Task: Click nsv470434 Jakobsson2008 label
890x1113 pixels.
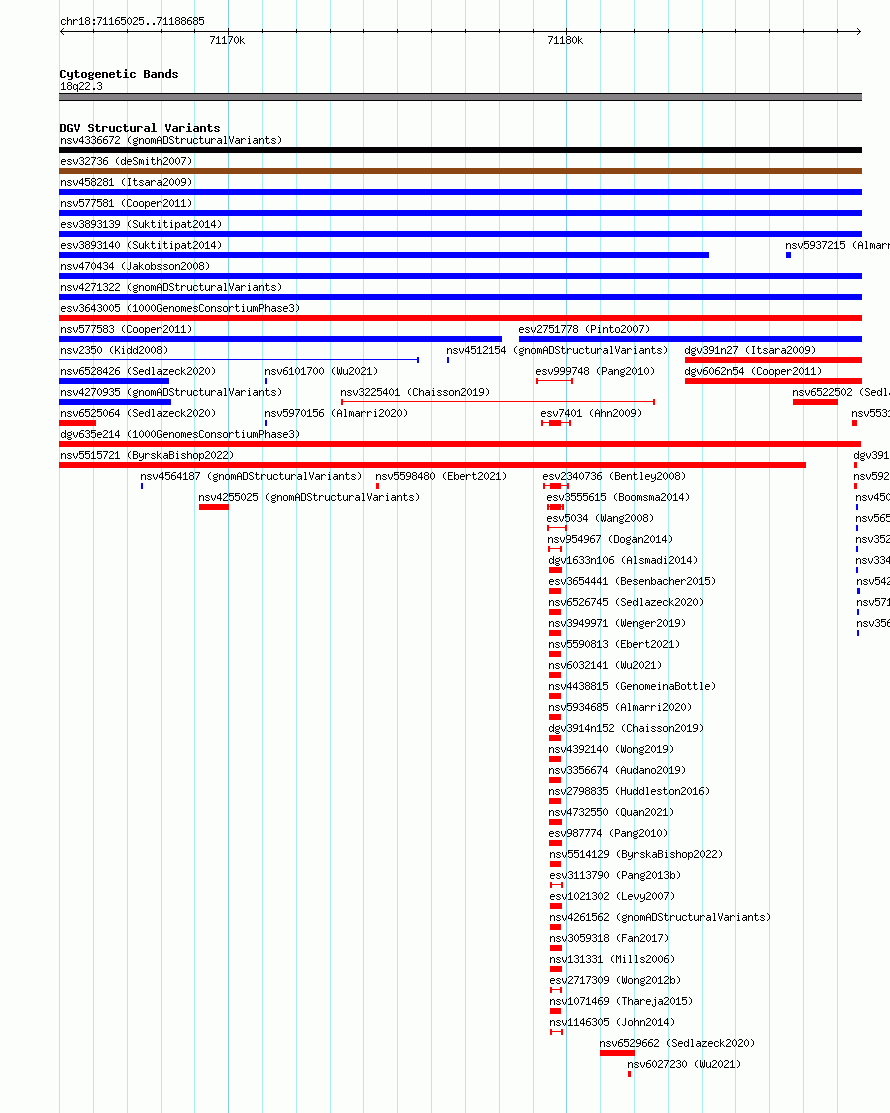Action: [x=135, y=266]
